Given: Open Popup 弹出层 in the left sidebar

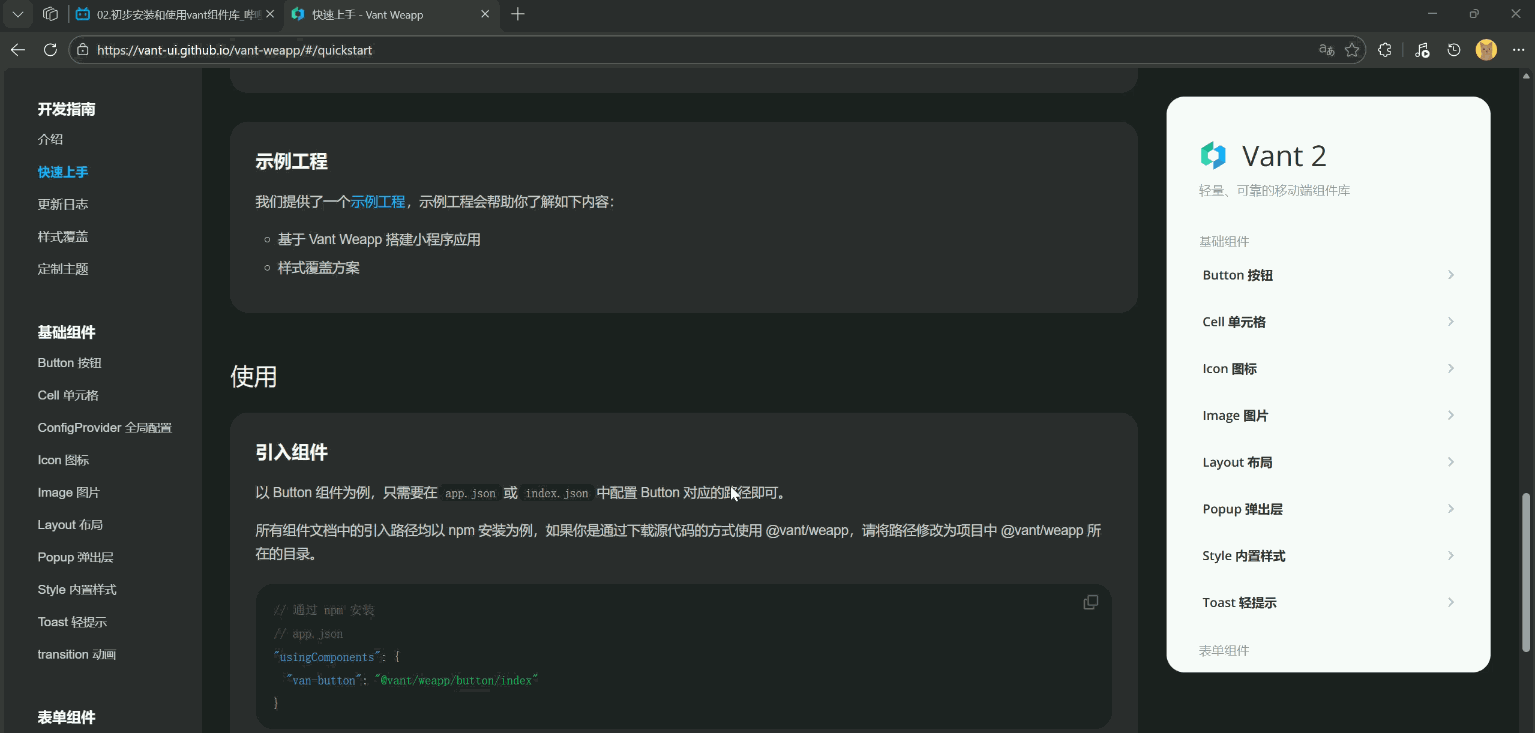Looking at the screenshot, I should pyautogui.click(x=76, y=557).
